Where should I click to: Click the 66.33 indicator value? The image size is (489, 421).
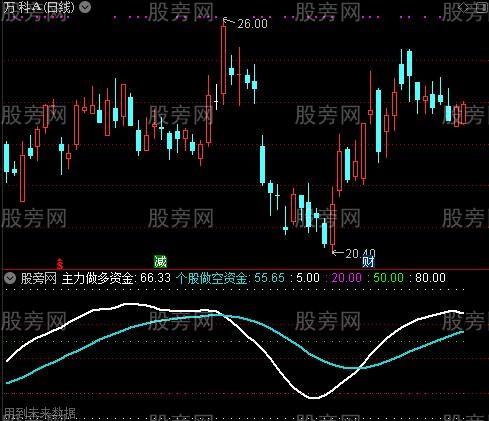[x=155, y=278]
